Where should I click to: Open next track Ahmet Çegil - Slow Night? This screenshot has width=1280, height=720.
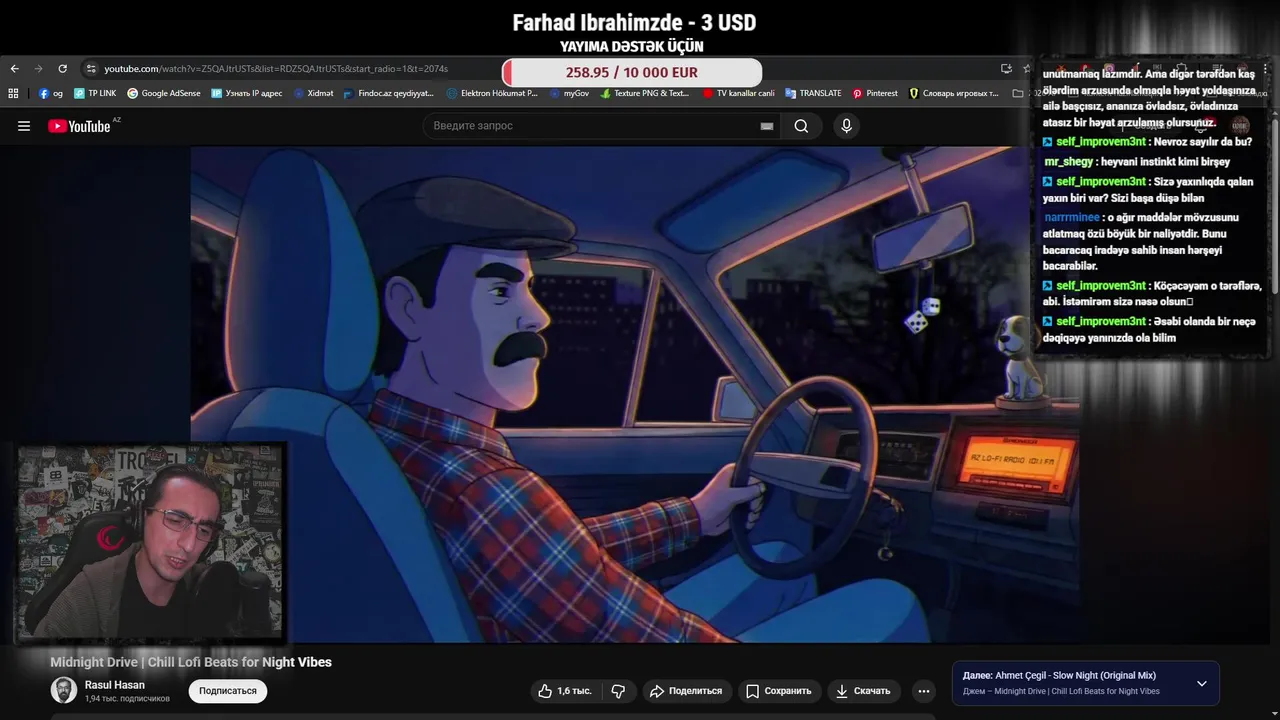pos(1059,676)
